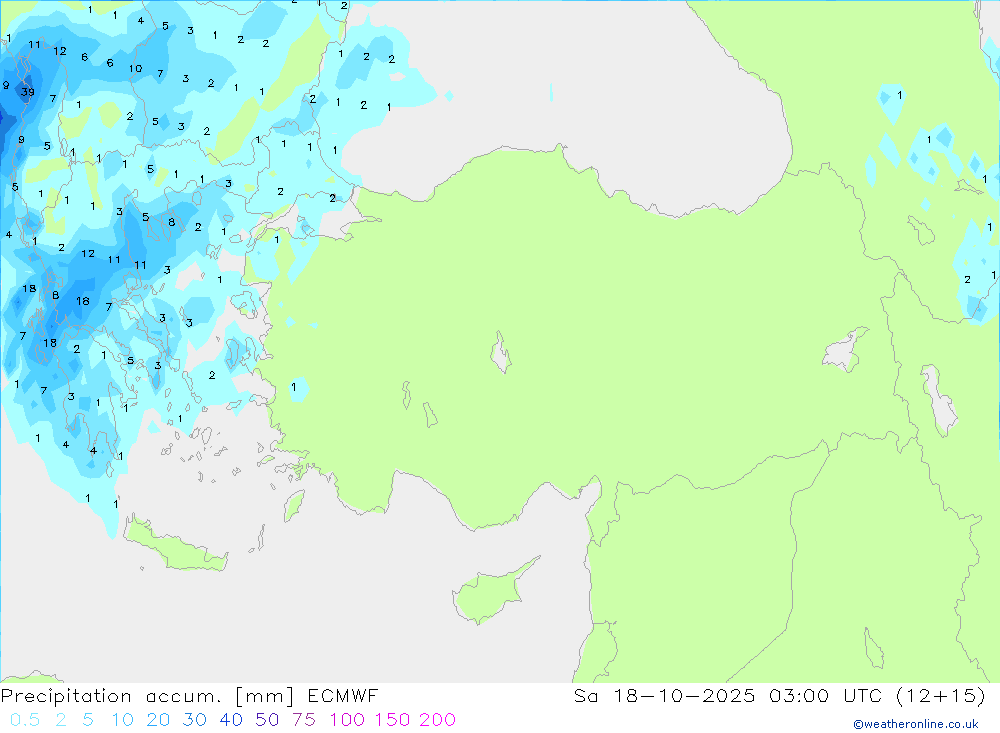This screenshot has width=1000, height=733.
Task: Click the '39' precipitation value on the map
Action: pyautogui.click(x=27, y=92)
